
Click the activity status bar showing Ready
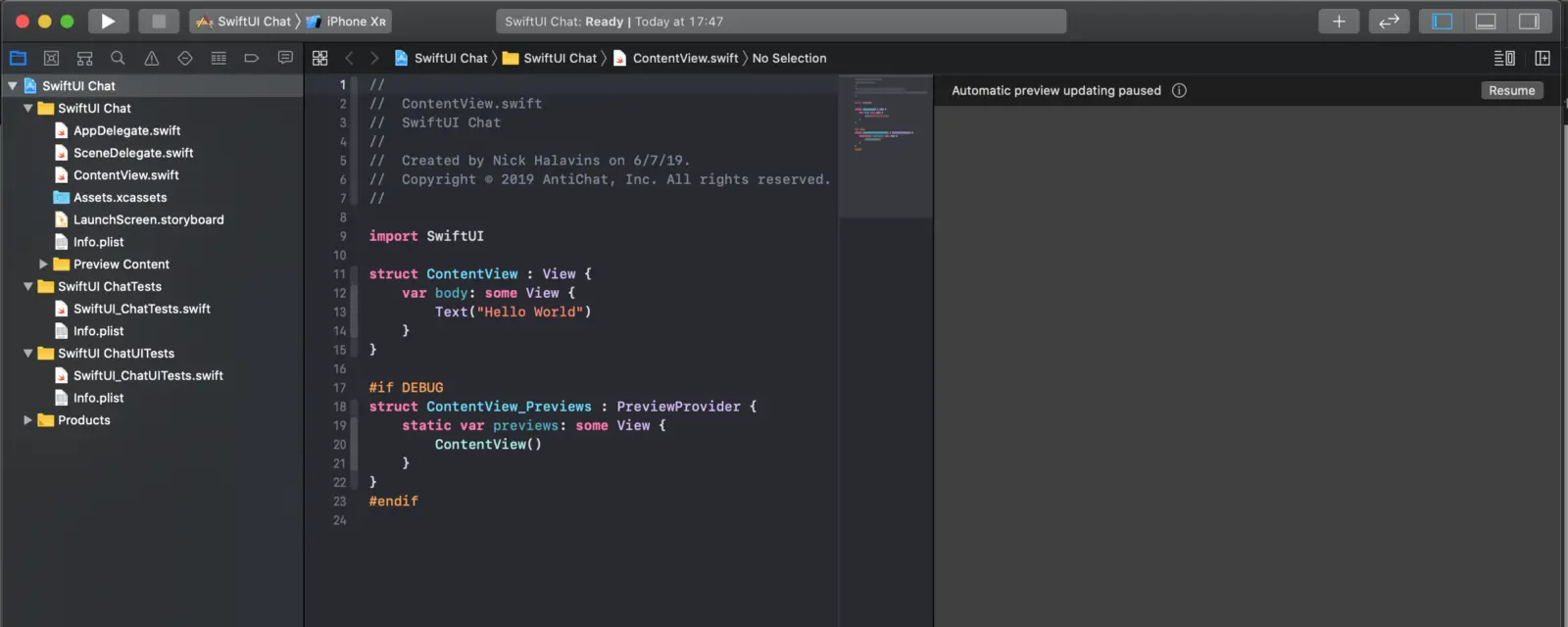(x=781, y=21)
